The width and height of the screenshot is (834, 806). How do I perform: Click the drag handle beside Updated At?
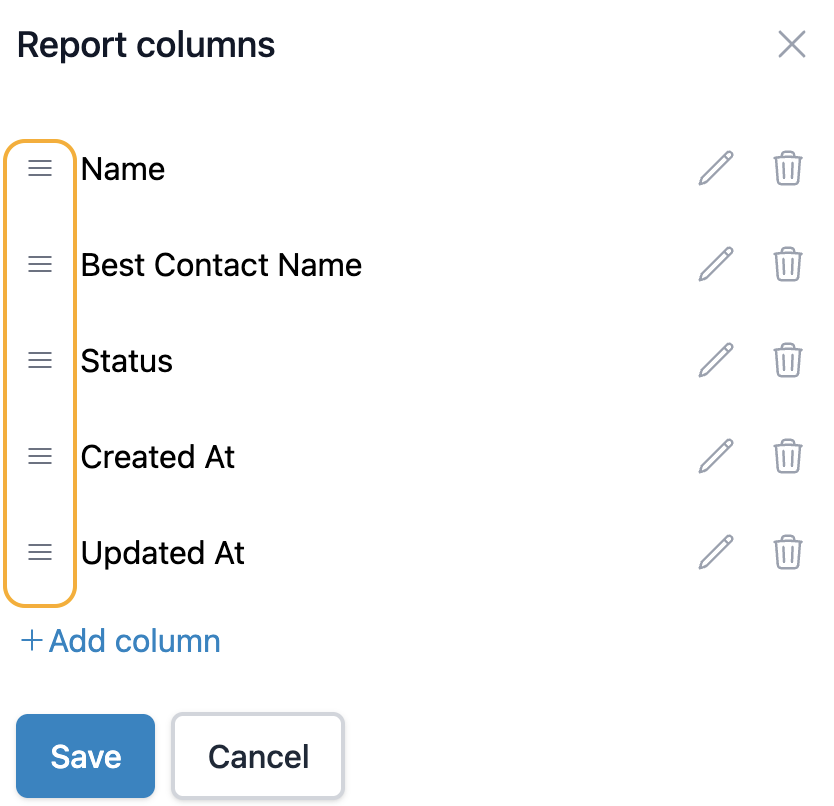(40, 553)
